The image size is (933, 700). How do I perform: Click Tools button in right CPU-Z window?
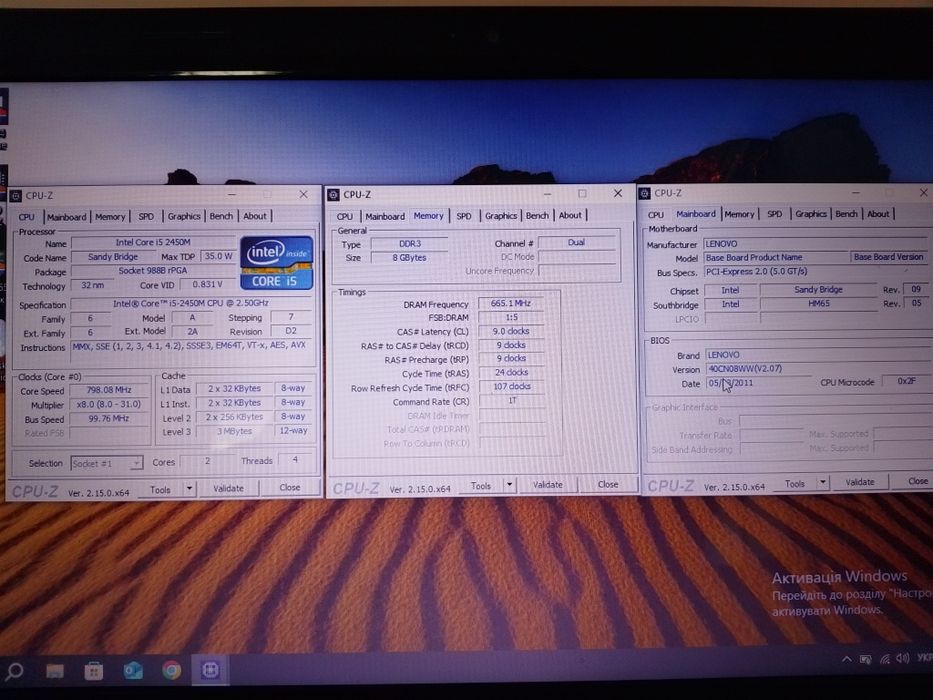tap(794, 483)
